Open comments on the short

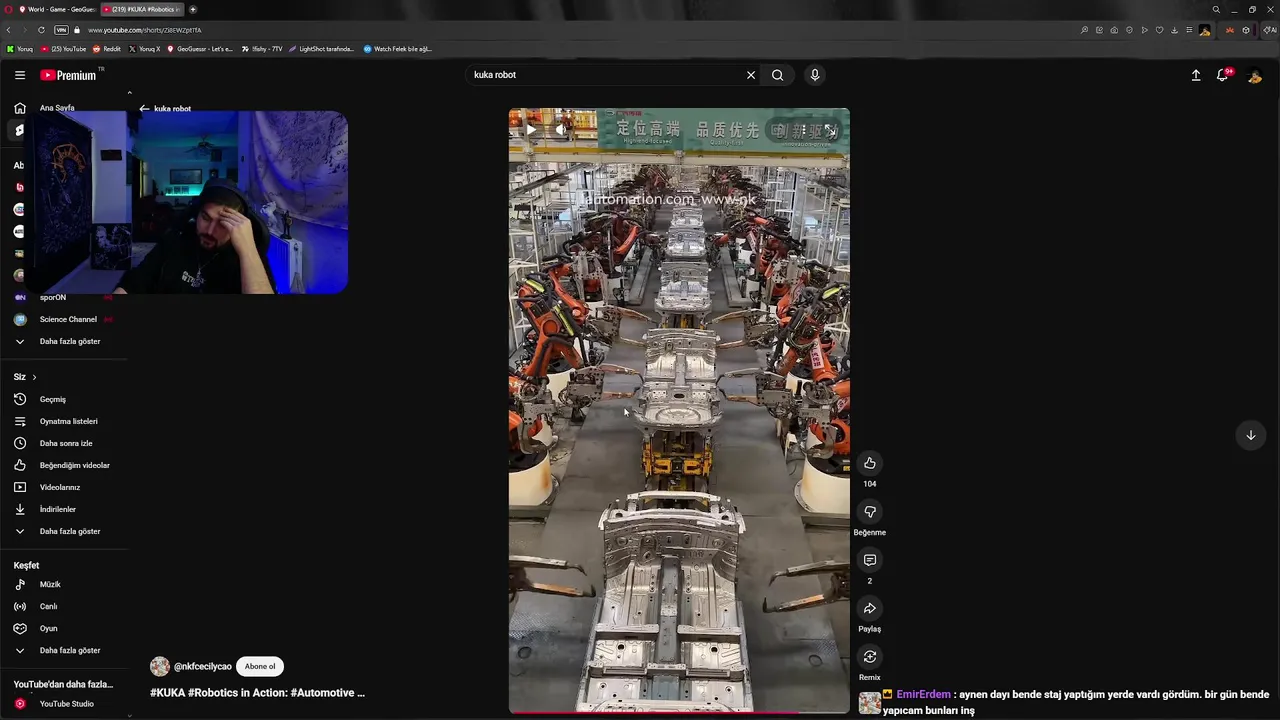pyautogui.click(x=870, y=560)
